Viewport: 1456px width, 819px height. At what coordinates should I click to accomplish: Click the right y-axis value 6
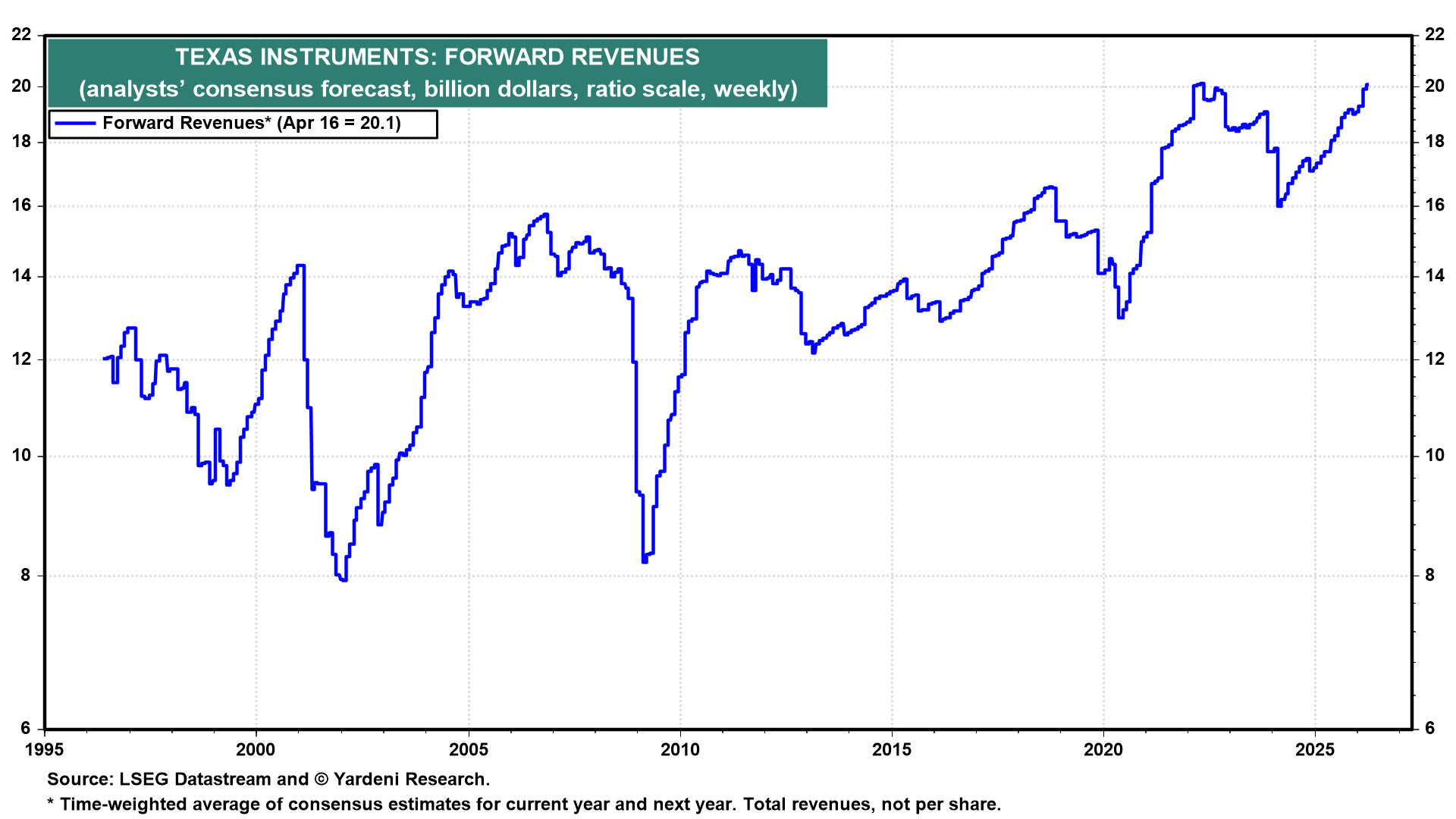(1430, 728)
